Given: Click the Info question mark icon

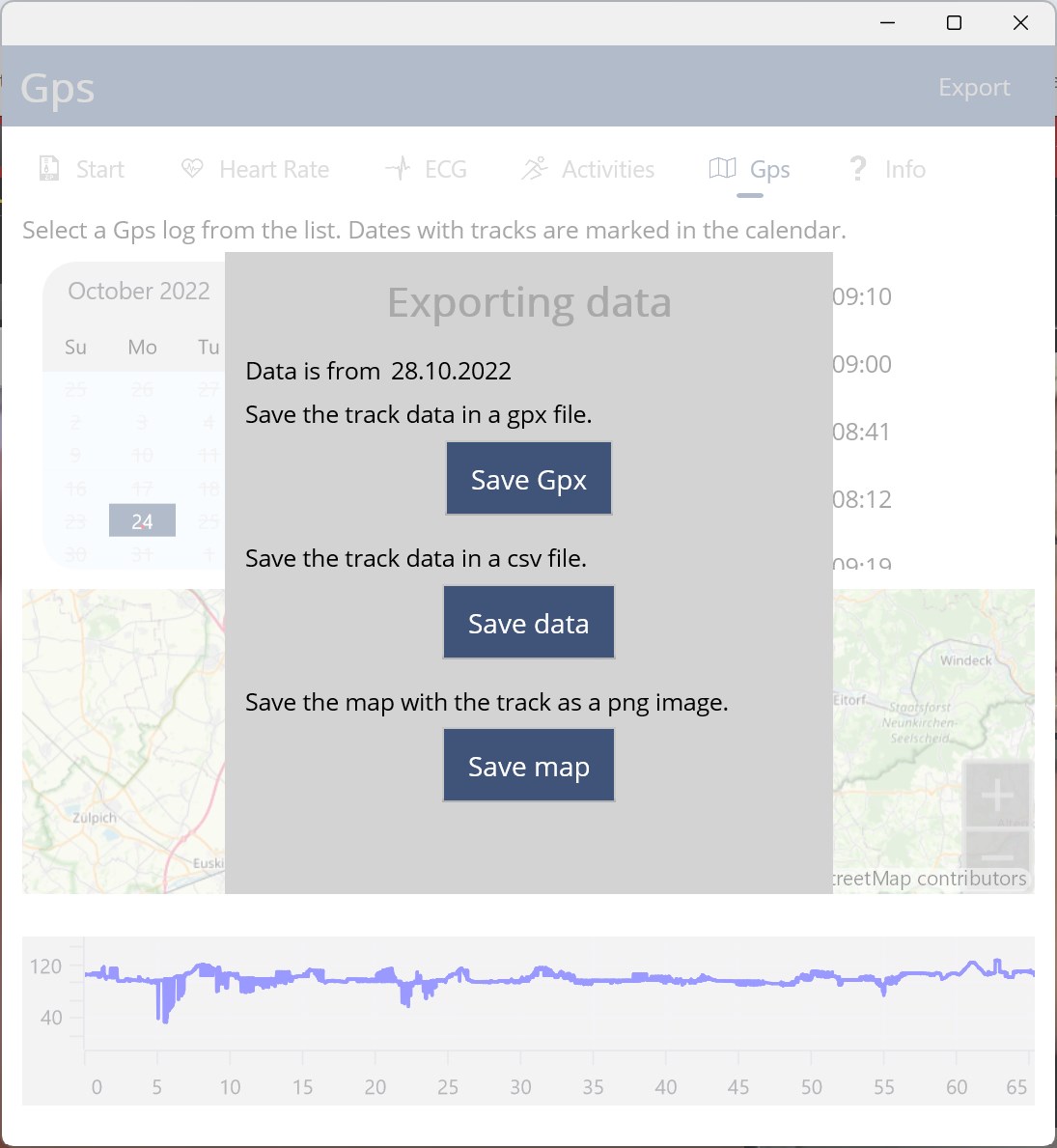Looking at the screenshot, I should (857, 168).
